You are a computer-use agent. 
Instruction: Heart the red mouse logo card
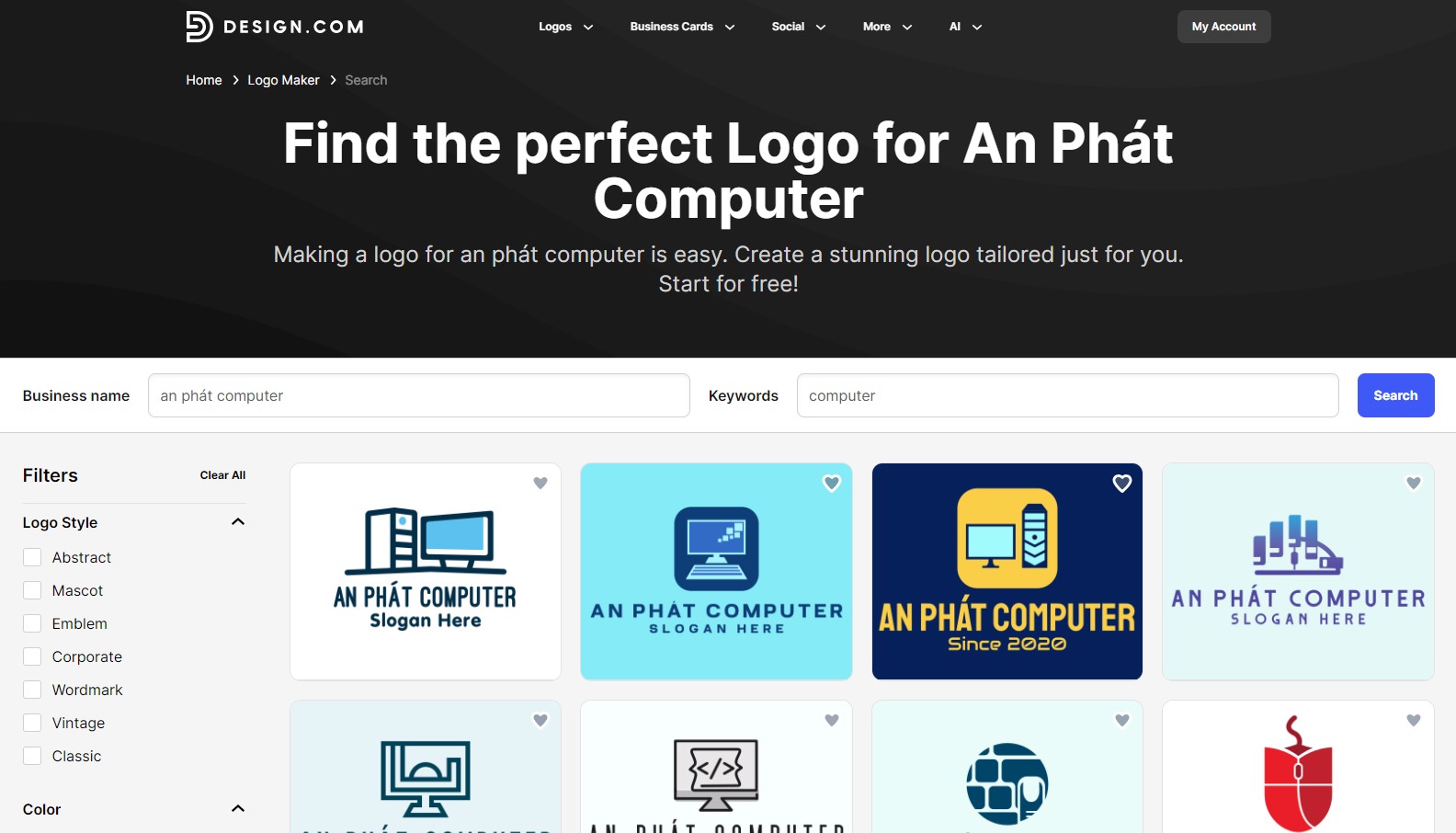point(1414,721)
